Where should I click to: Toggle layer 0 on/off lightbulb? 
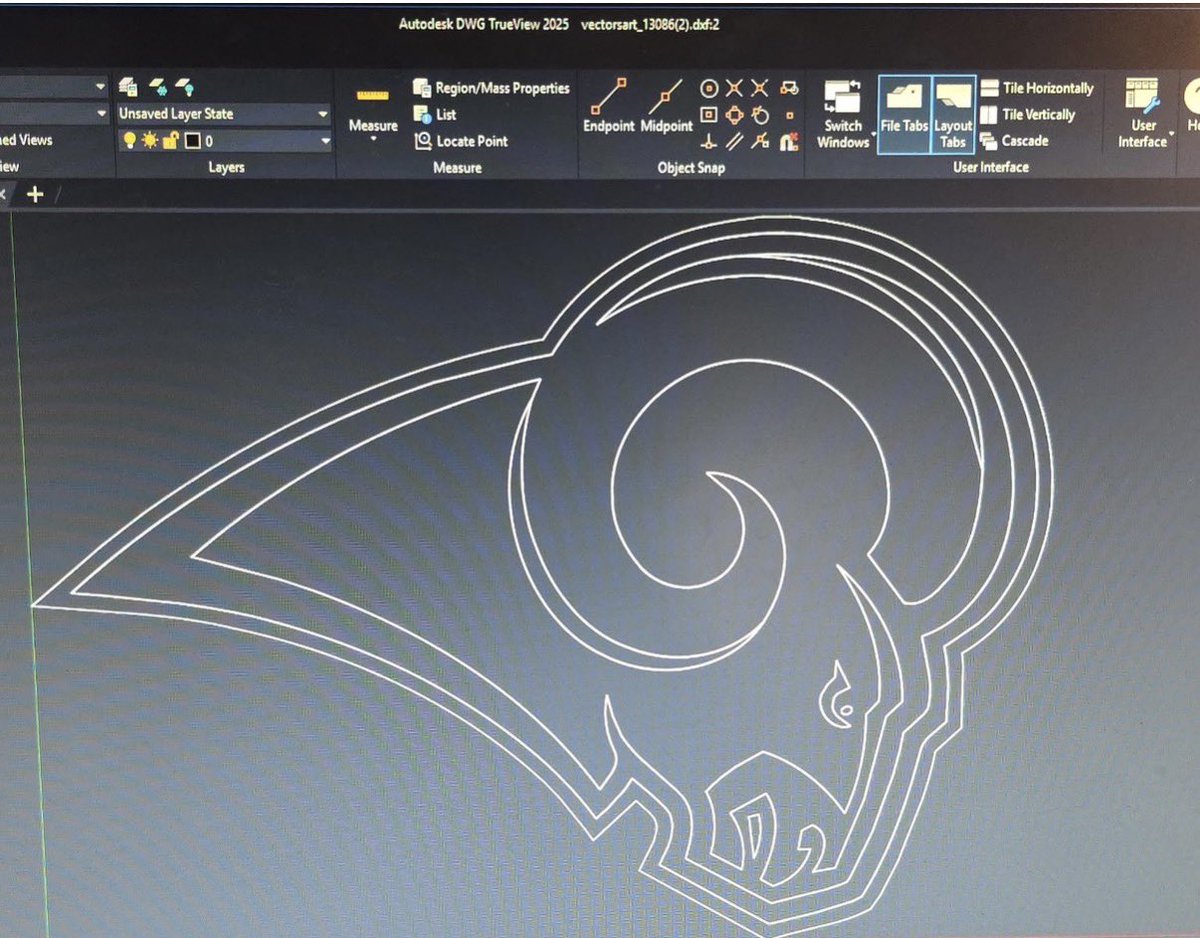130,141
